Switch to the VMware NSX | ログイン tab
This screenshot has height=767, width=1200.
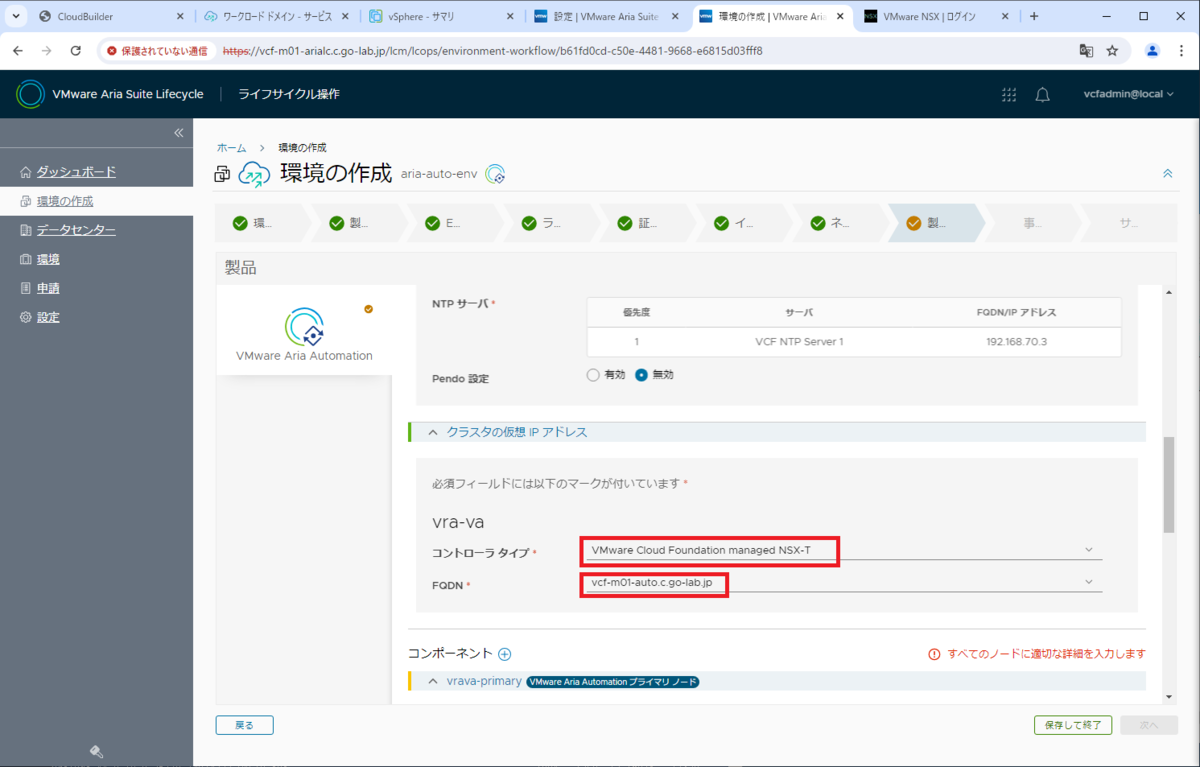pyautogui.click(x=935, y=16)
